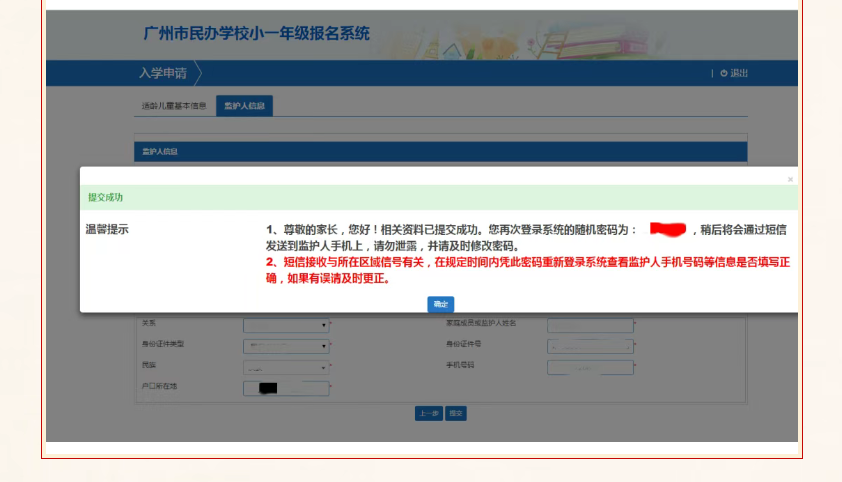Click the 入学申请 breadcrumb

coord(163,73)
